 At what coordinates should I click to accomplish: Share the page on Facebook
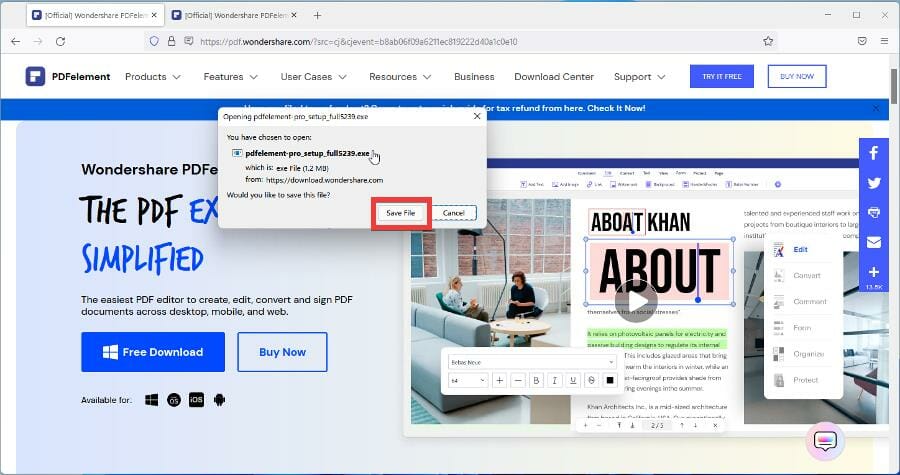click(x=874, y=153)
